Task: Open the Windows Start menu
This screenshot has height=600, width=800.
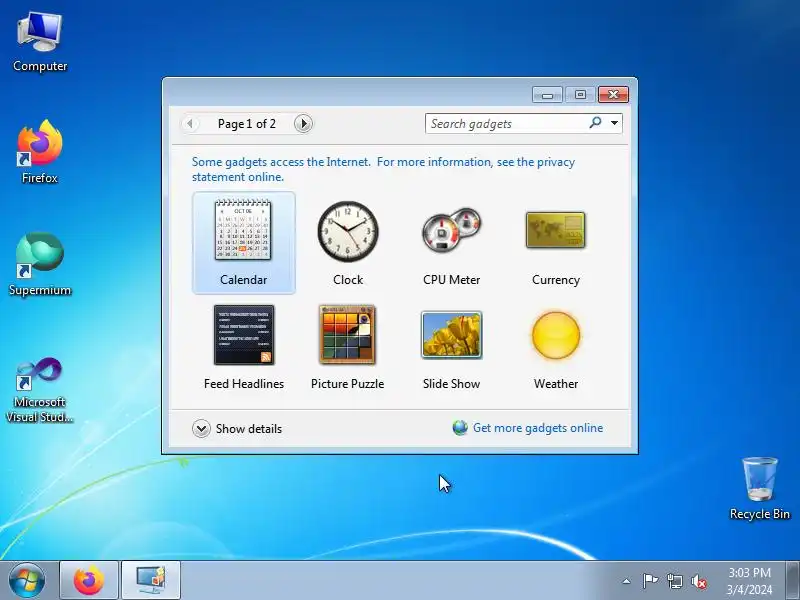Action: click(27, 581)
